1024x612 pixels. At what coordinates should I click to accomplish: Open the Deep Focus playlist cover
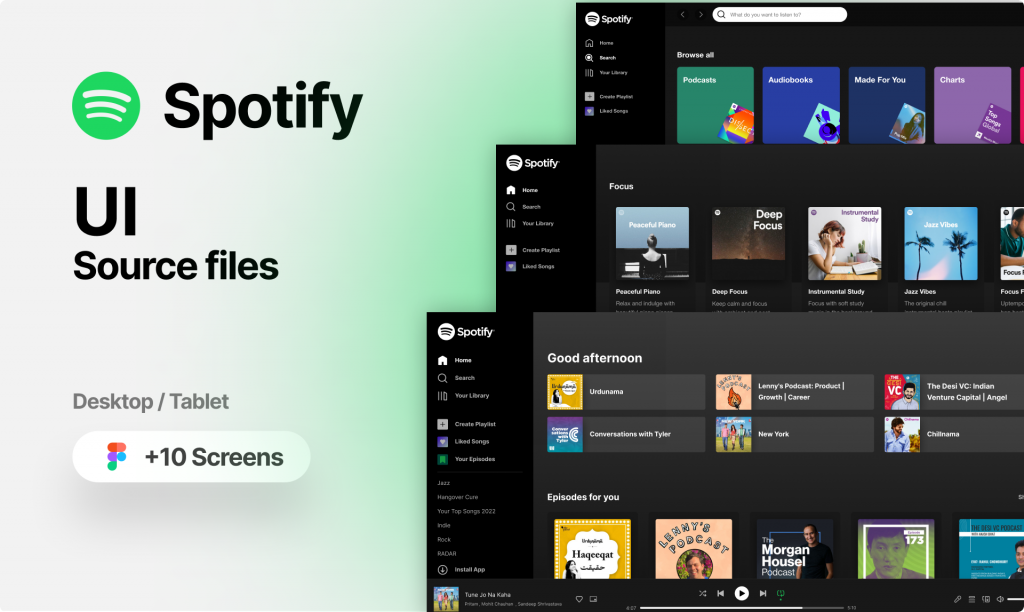point(748,244)
